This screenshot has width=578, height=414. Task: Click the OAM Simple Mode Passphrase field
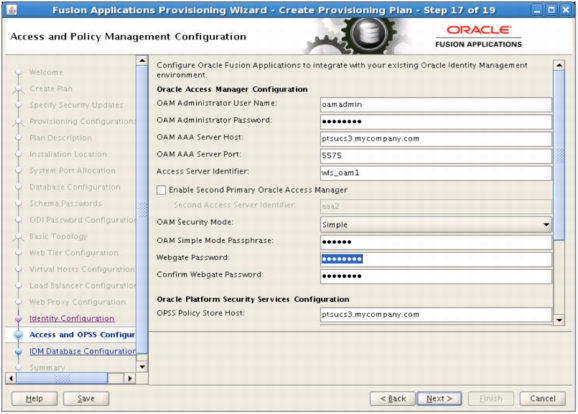pyautogui.click(x=436, y=242)
